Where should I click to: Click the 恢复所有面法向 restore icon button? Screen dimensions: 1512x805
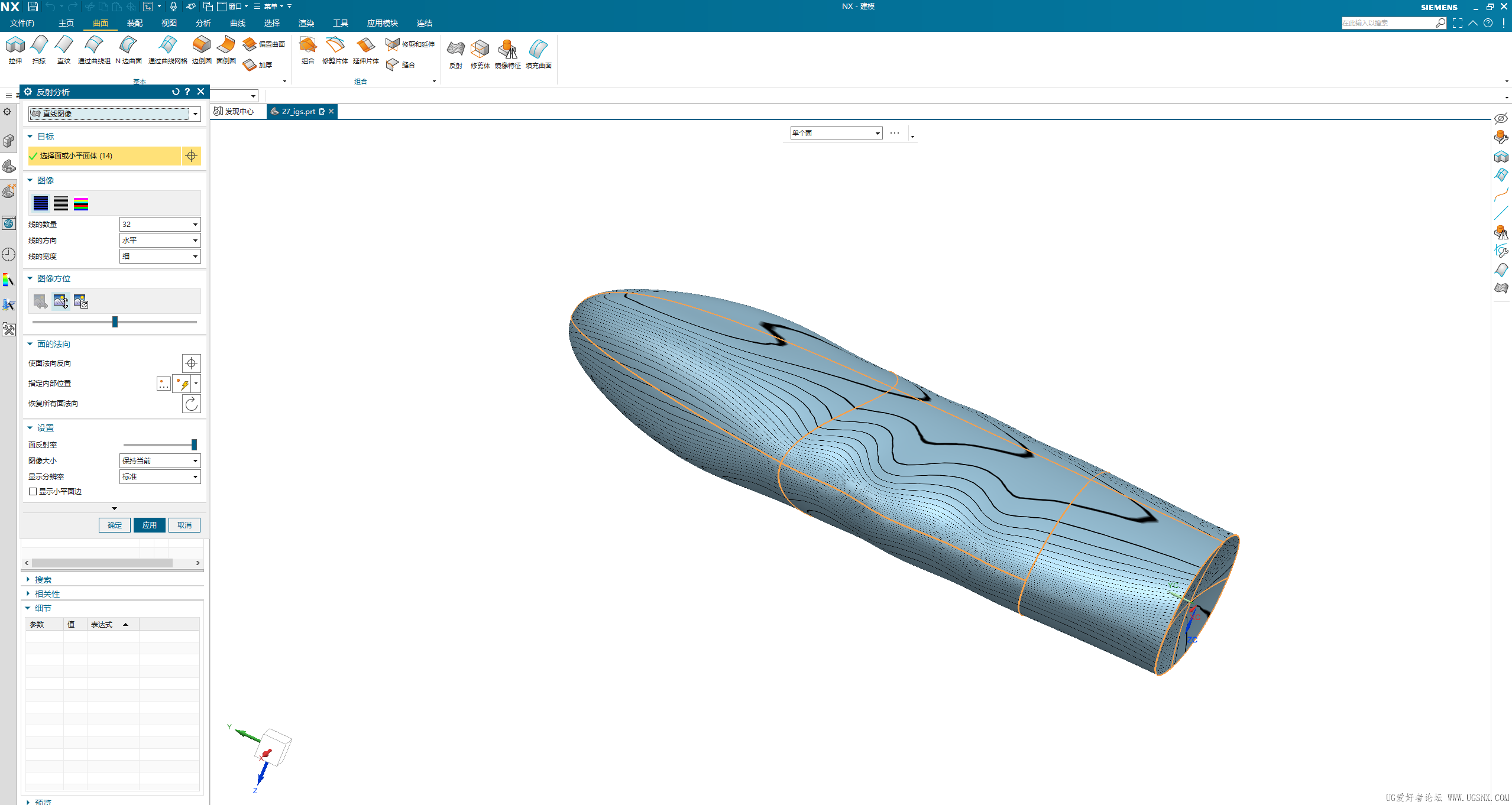click(191, 404)
